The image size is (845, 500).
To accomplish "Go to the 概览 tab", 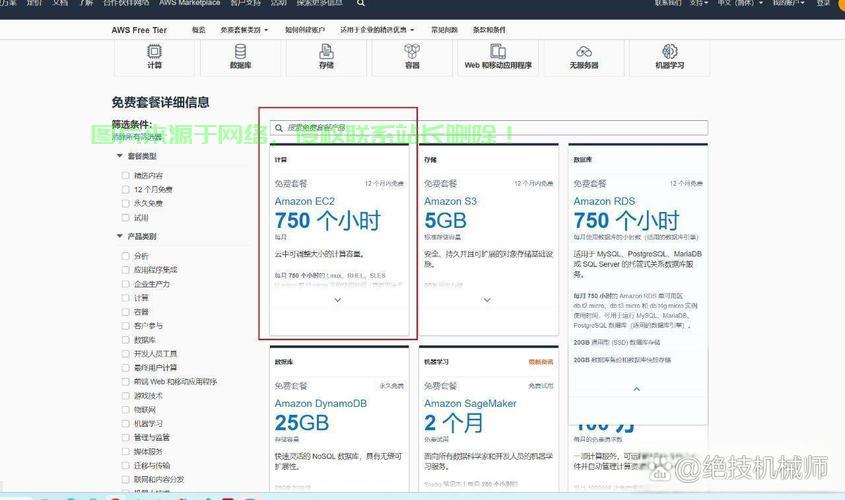I will (199, 30).
